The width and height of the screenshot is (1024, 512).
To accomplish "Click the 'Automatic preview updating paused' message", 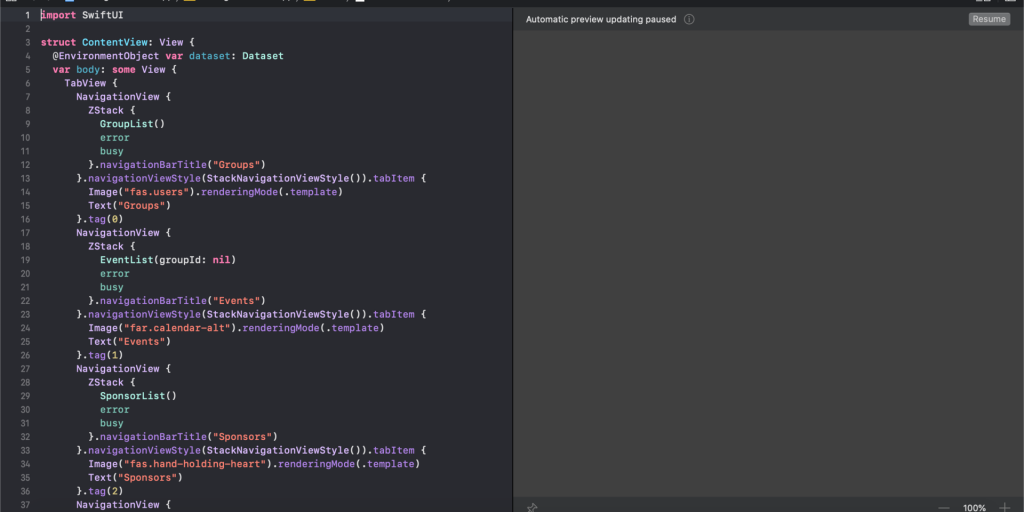I will click(601, 19).
